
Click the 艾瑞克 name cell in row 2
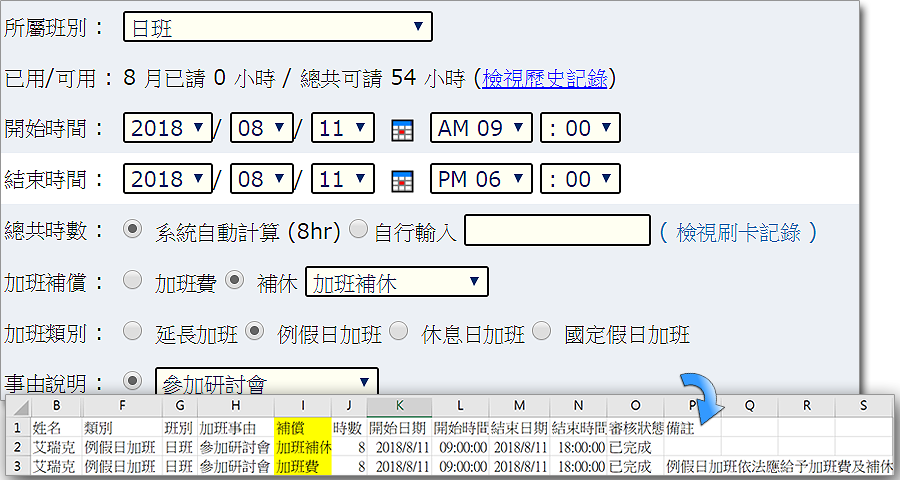56,447
